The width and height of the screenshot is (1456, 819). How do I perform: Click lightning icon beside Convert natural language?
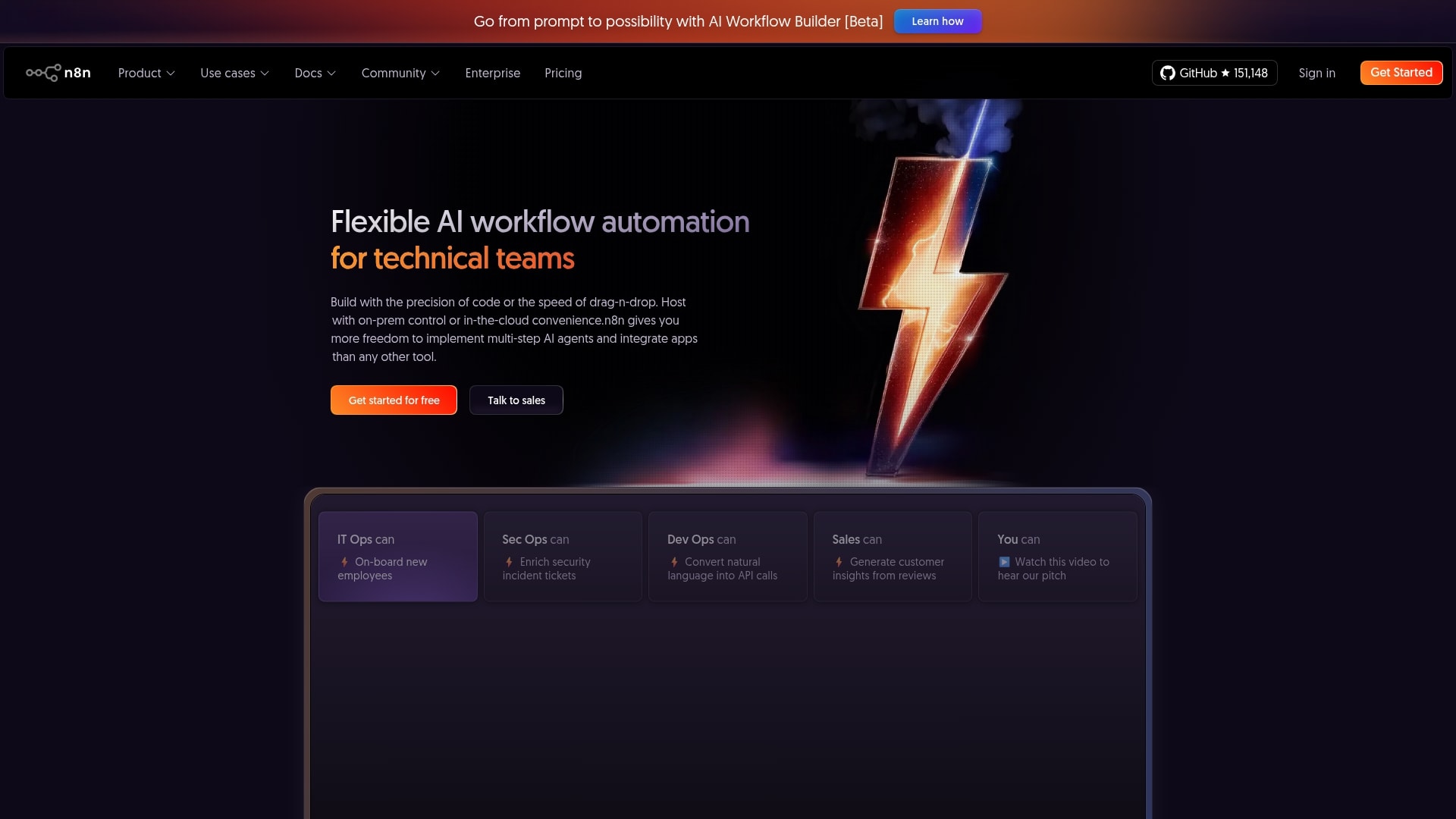point(674,562)
